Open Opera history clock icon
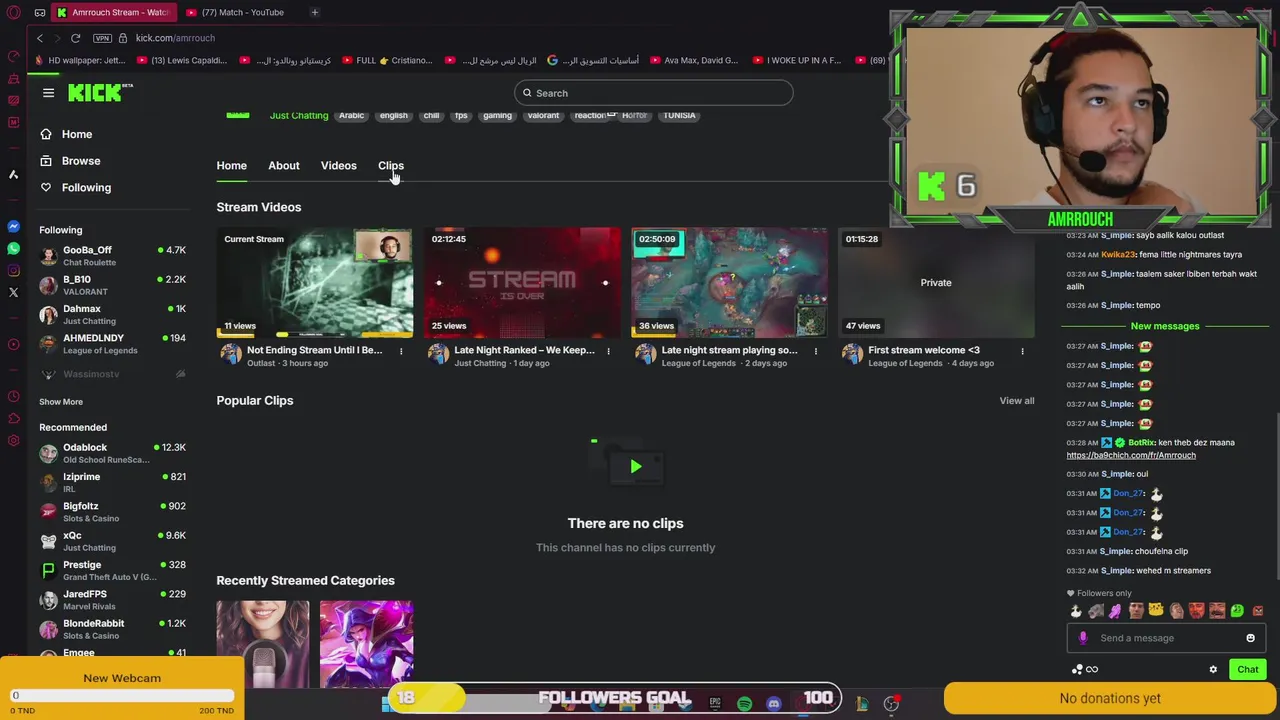This screenshot has width=1280, height=720. click(x=13, y=397)
